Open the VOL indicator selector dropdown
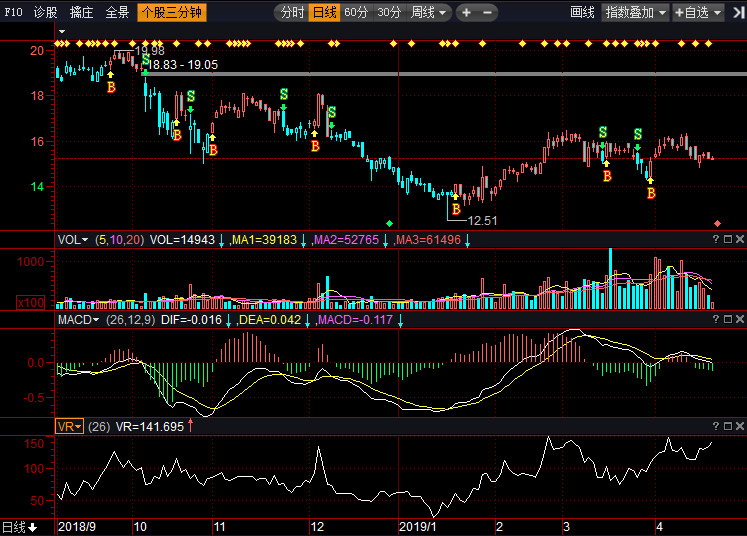The image size is (747, 536). coord(73,240)
